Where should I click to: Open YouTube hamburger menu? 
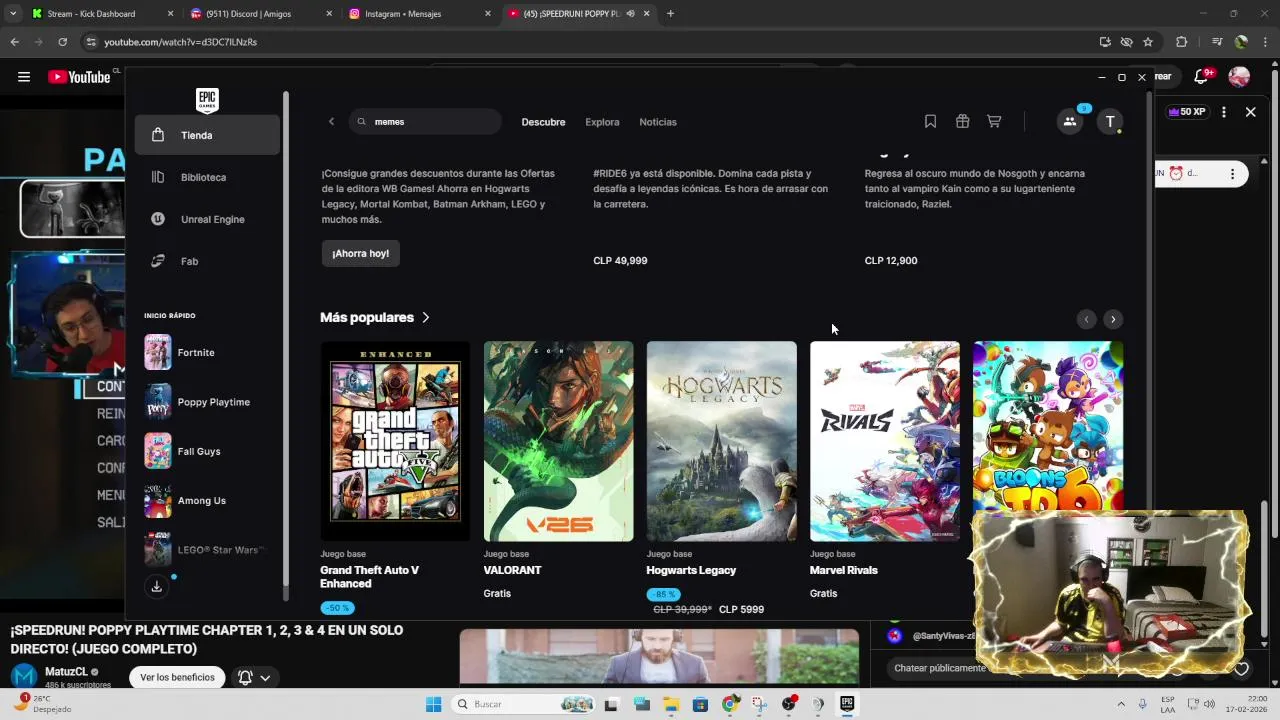pyautogui.click(x=24, y=77)
